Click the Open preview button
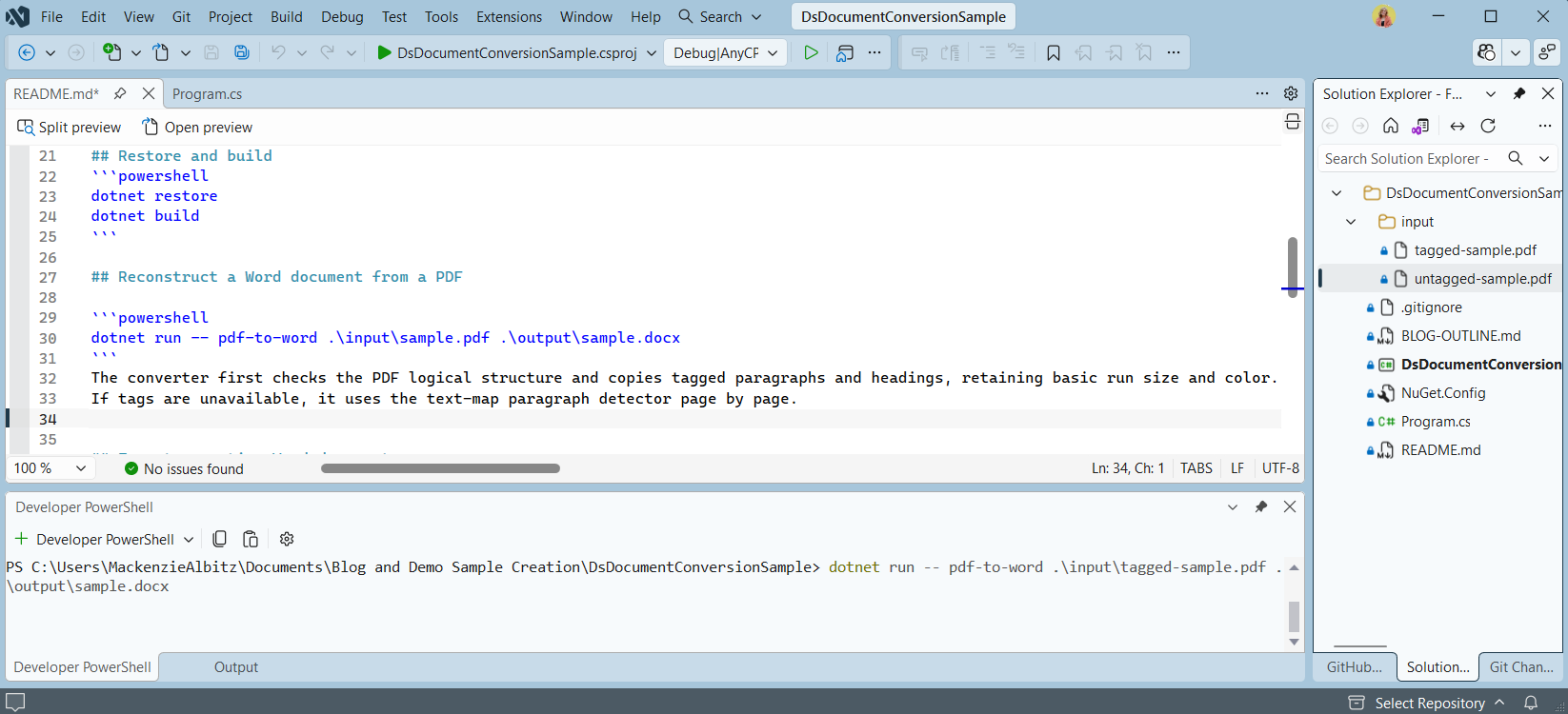The width and height of the screenshot is (1568, 714). (197, 127)
